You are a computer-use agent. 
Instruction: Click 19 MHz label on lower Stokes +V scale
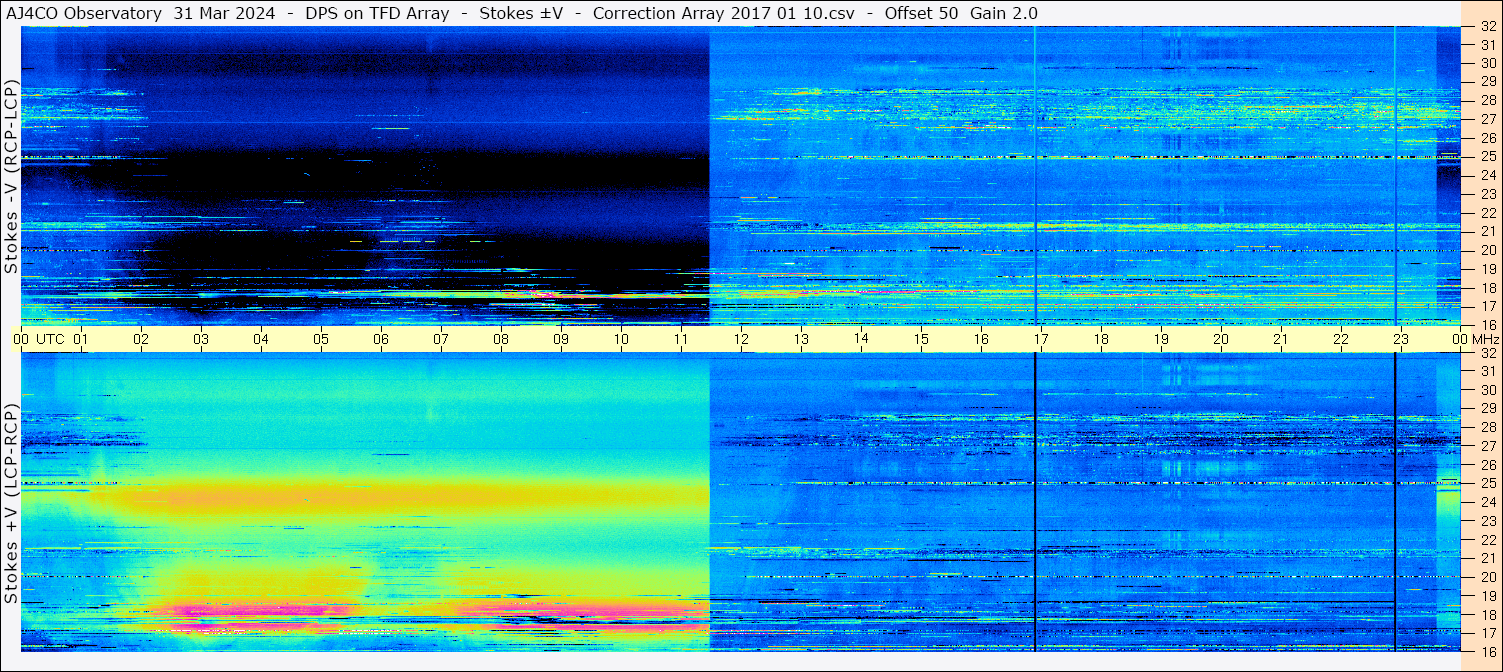tap(1487, 595)
